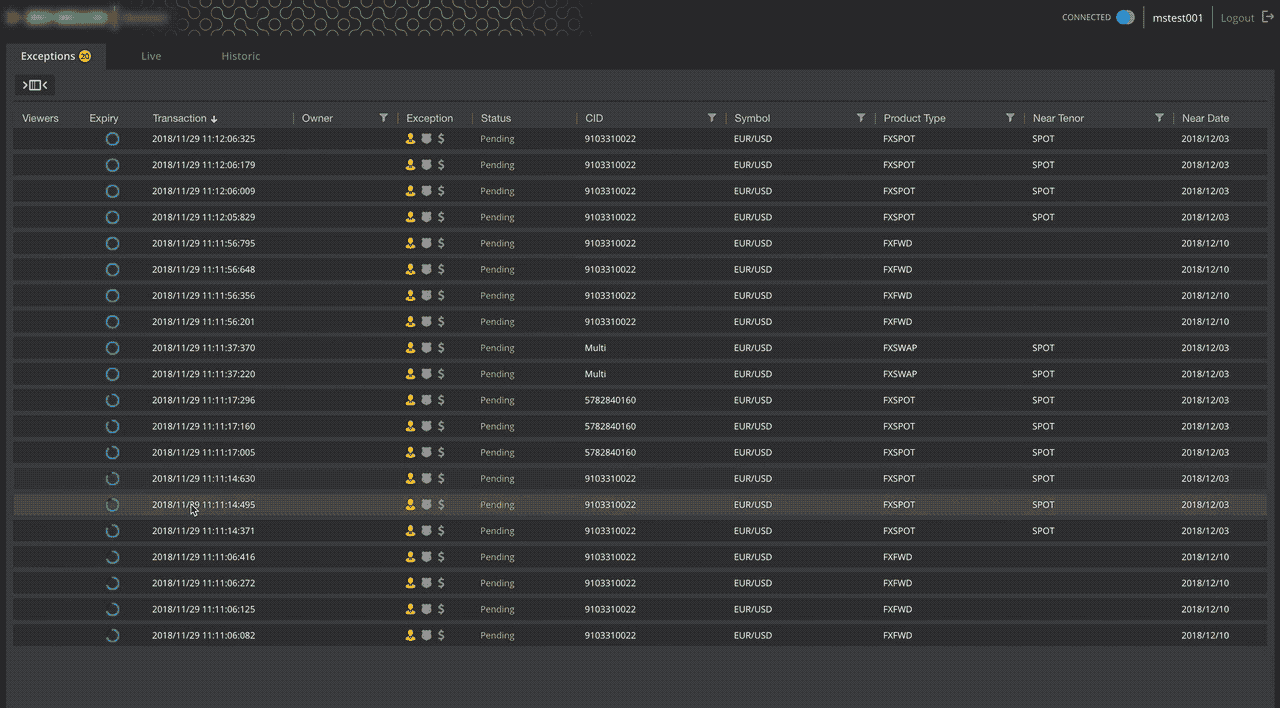This screenshot has width=1280, height=708.
Task: Click shield exception icon in row 11:11:14:371
Action: coord(426,531)
